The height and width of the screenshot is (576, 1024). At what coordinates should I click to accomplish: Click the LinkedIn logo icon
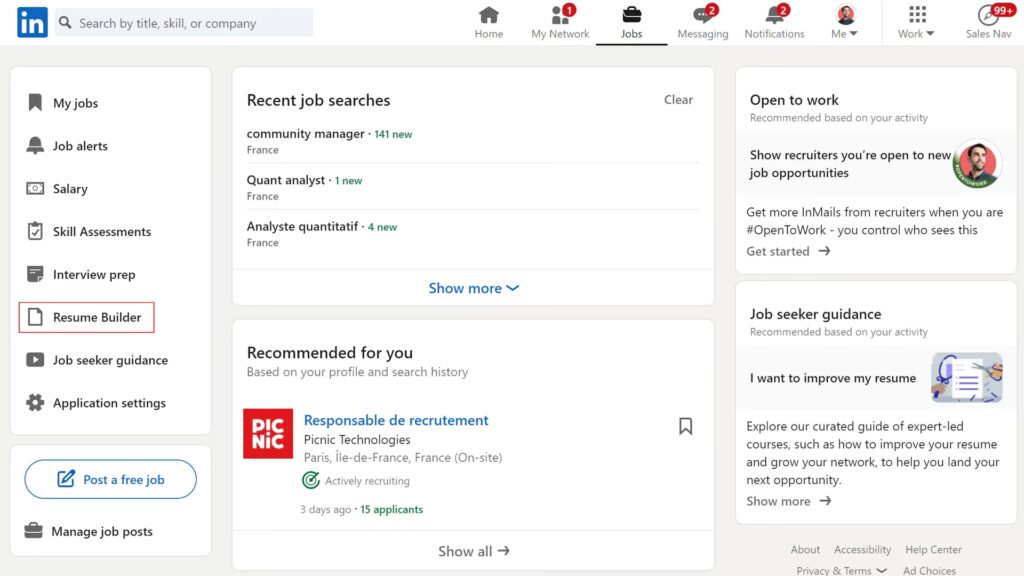click(x=32, y=23)
